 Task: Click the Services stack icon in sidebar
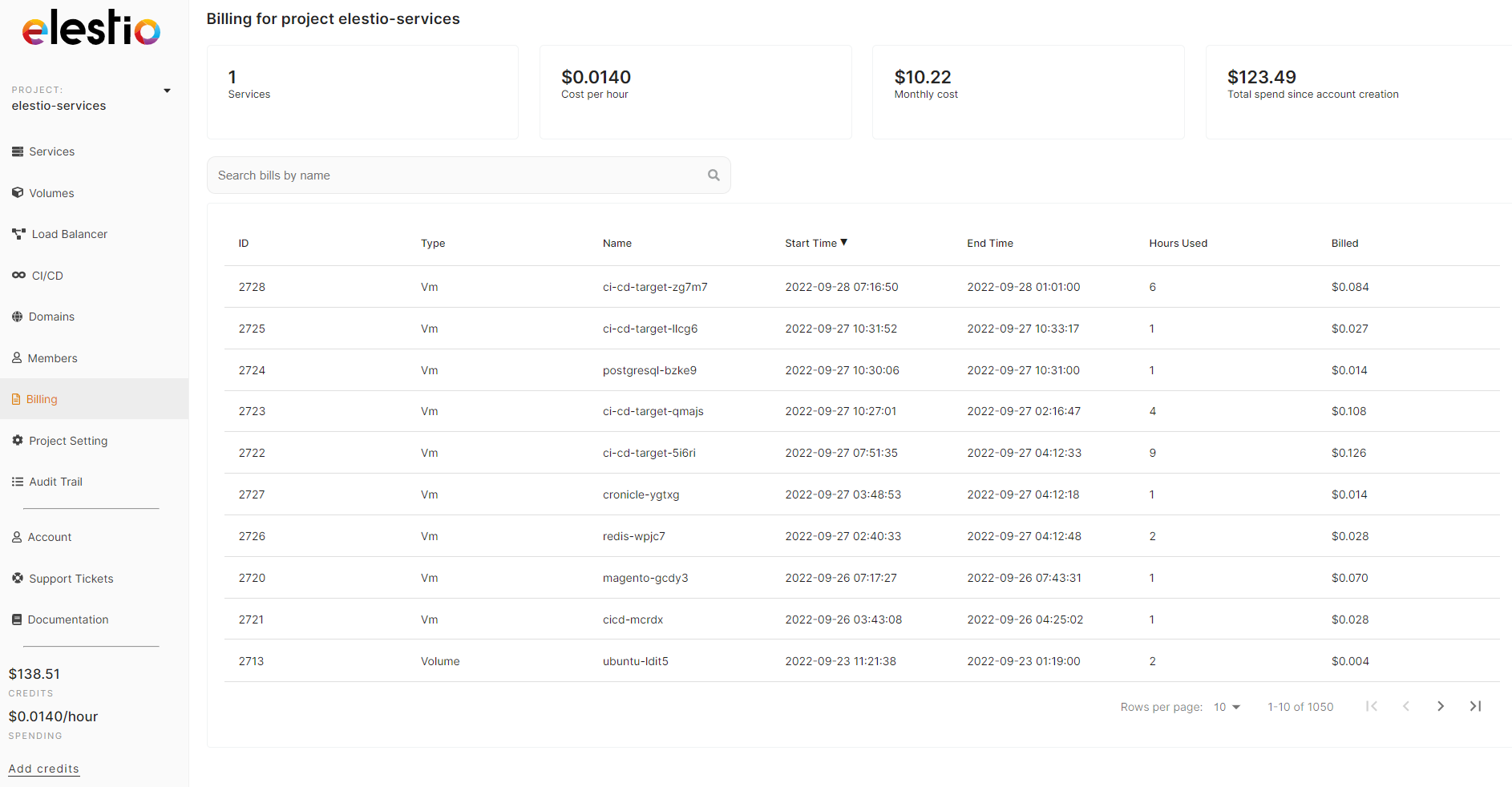click(x=18, y=151)
